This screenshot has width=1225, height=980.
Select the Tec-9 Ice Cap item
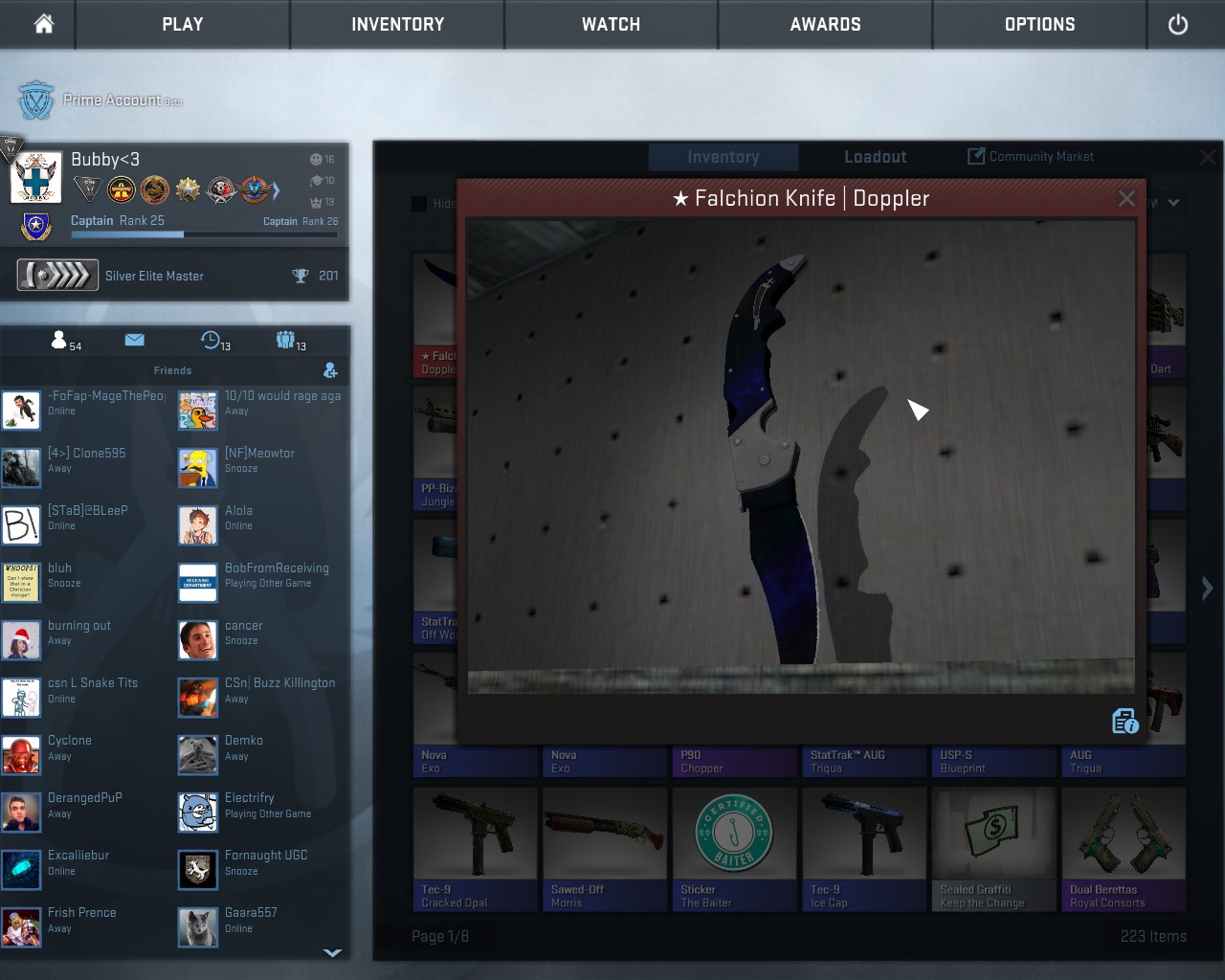864,849
